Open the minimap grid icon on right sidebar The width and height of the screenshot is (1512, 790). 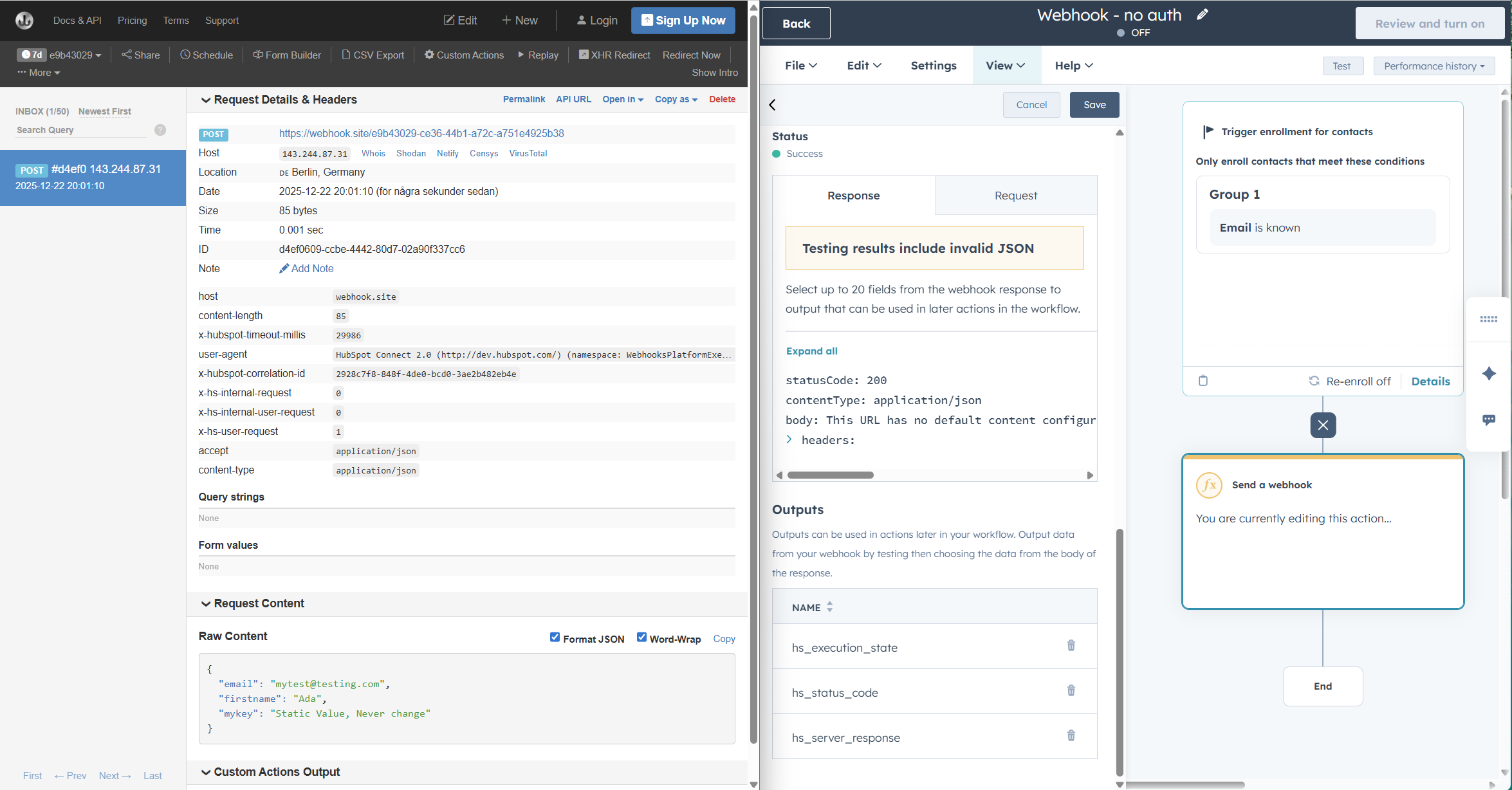[x=1489, y=319]
